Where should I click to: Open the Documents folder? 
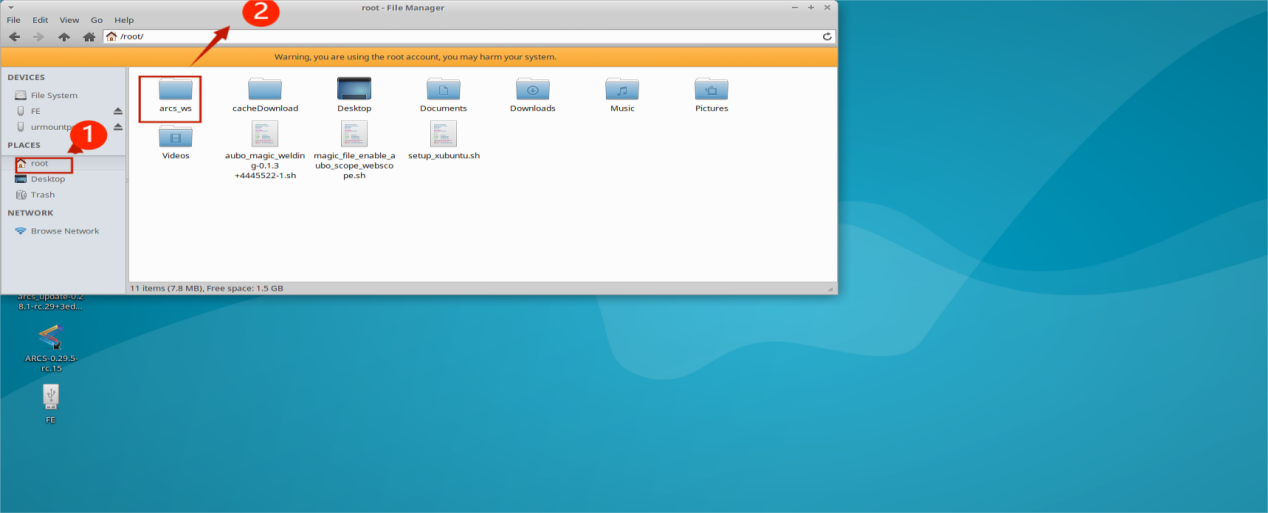coord(443,96)
